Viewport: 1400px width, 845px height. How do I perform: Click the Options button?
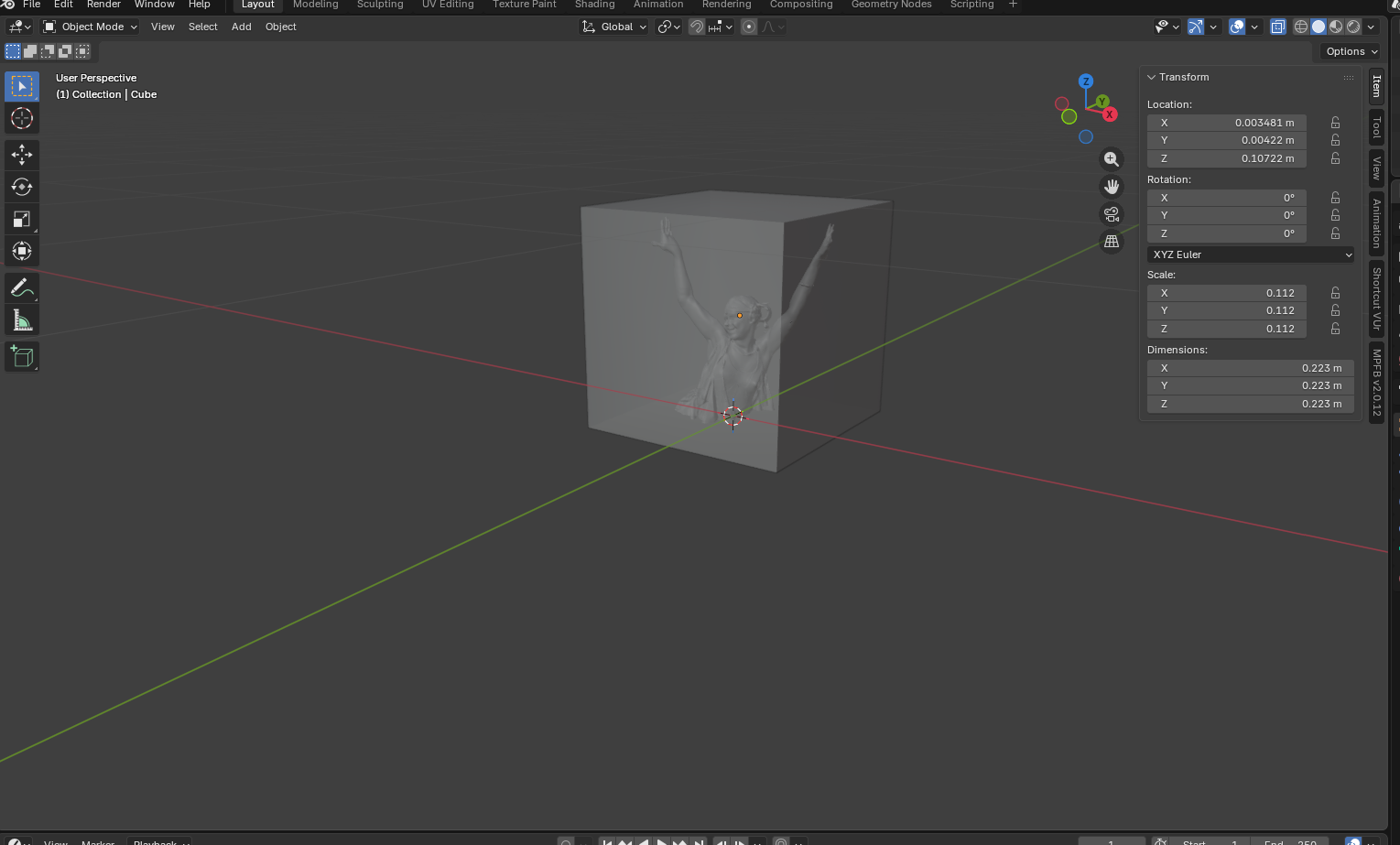[1351, 51]
